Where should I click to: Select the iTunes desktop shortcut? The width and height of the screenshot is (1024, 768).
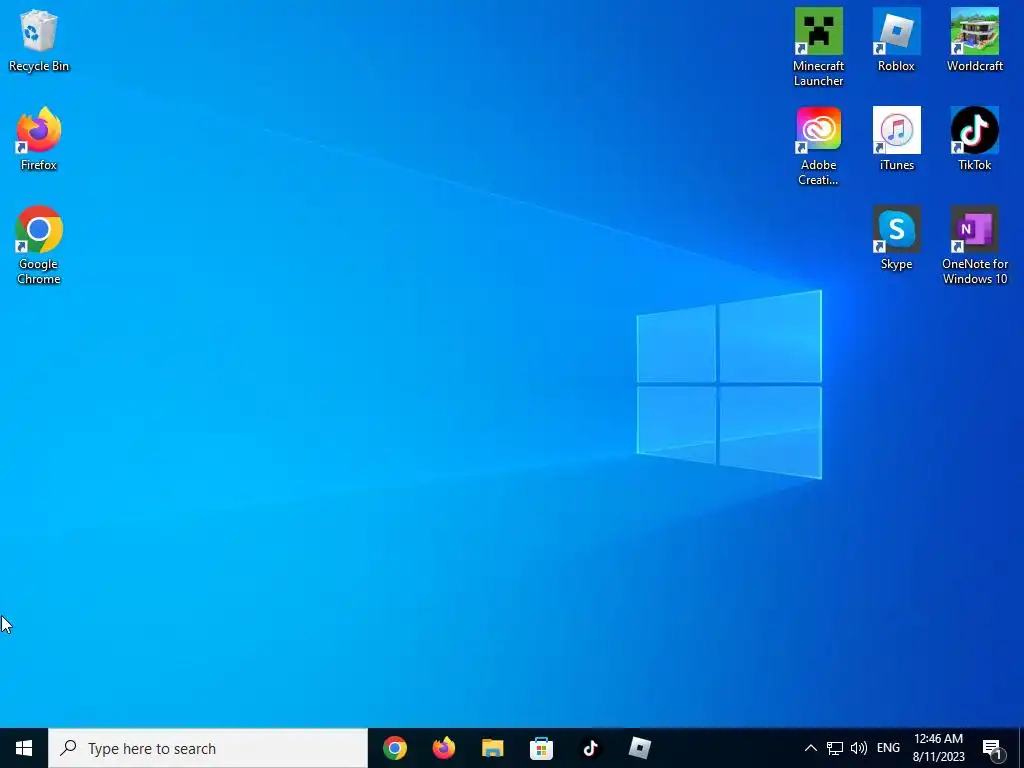click(x=896, y=139)
